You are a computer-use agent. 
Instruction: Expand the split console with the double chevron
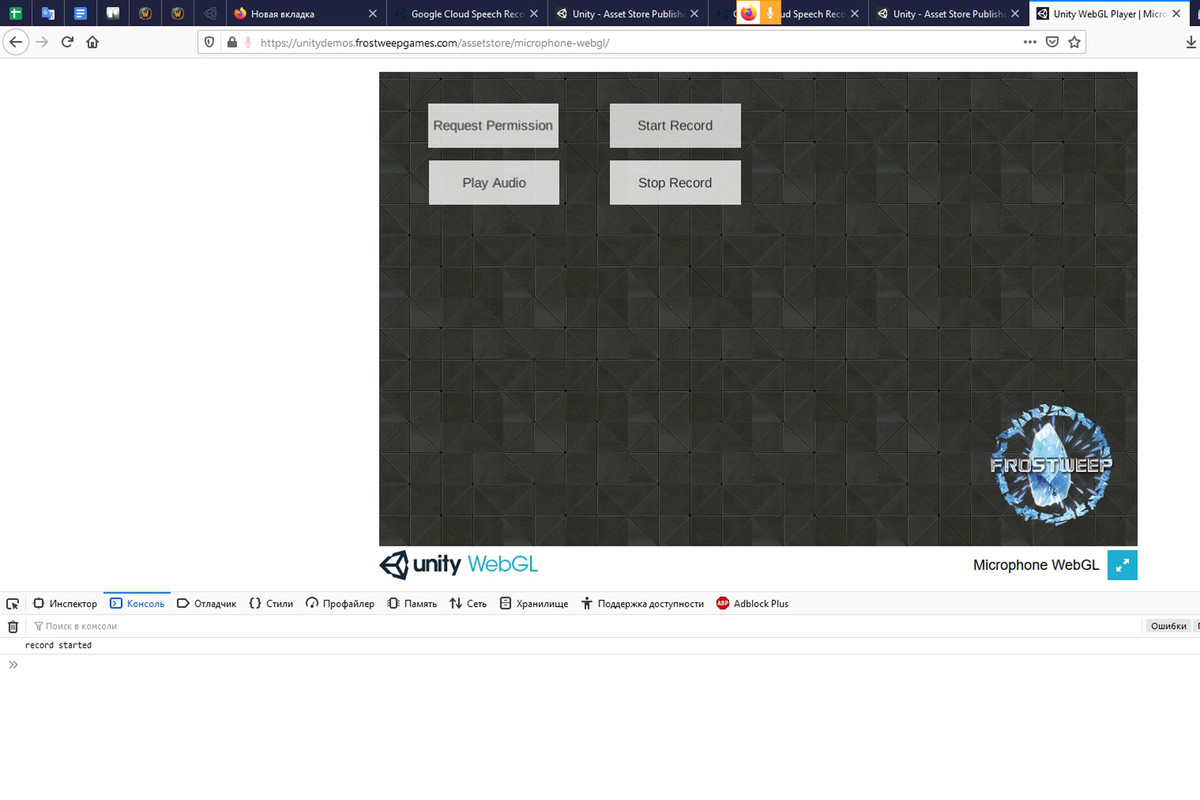[x=13, y=663]
